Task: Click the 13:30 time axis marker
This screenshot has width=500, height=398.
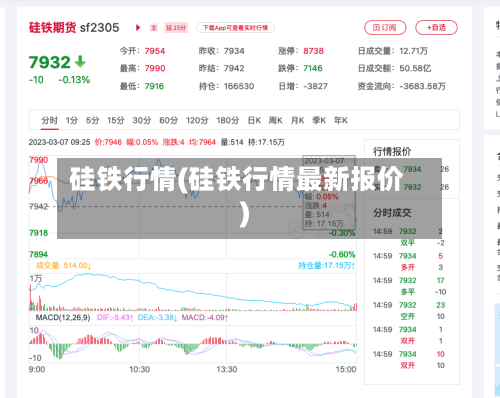Action: click(x=227, y=369)
